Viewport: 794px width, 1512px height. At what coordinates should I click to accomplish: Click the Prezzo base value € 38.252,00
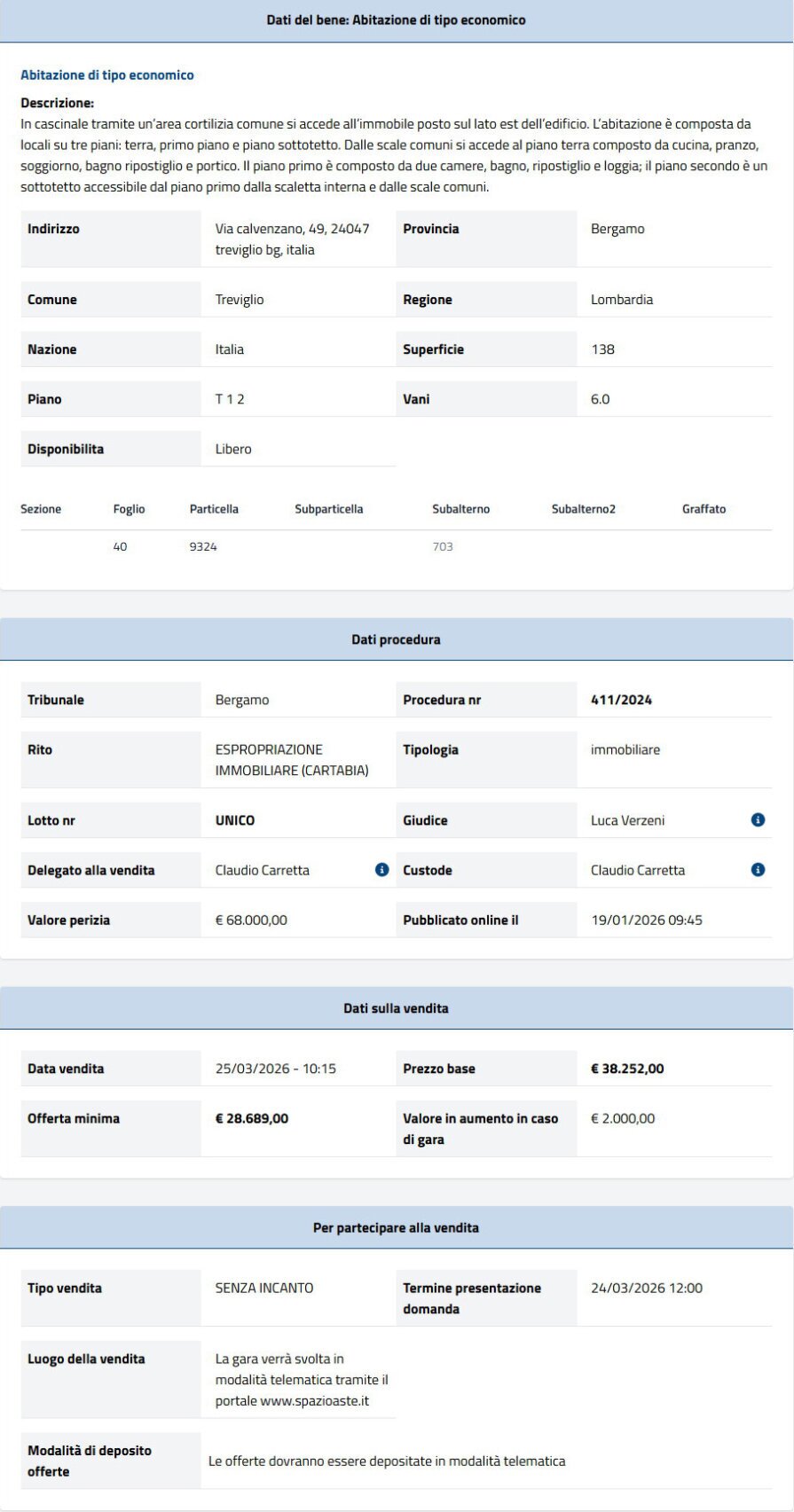tap(627, 1069)
